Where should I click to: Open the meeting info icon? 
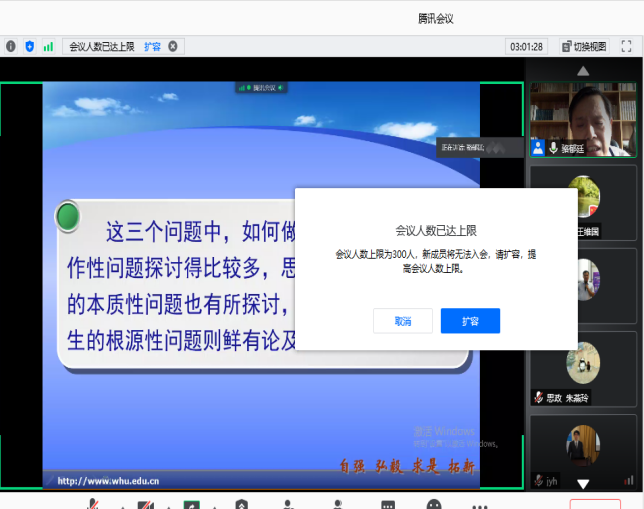pos(11,46)
